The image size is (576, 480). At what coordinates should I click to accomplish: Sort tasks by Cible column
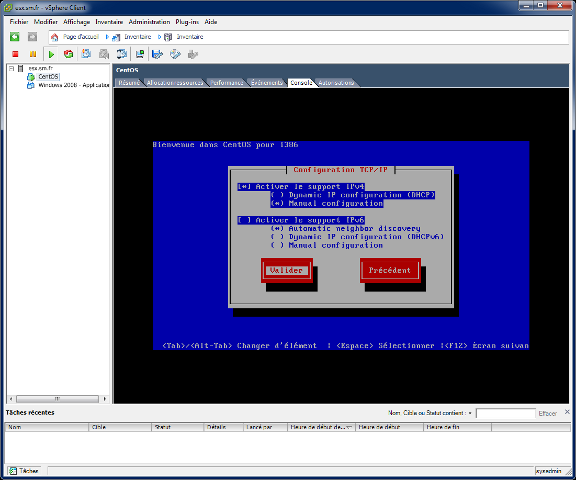coord(120,427)
